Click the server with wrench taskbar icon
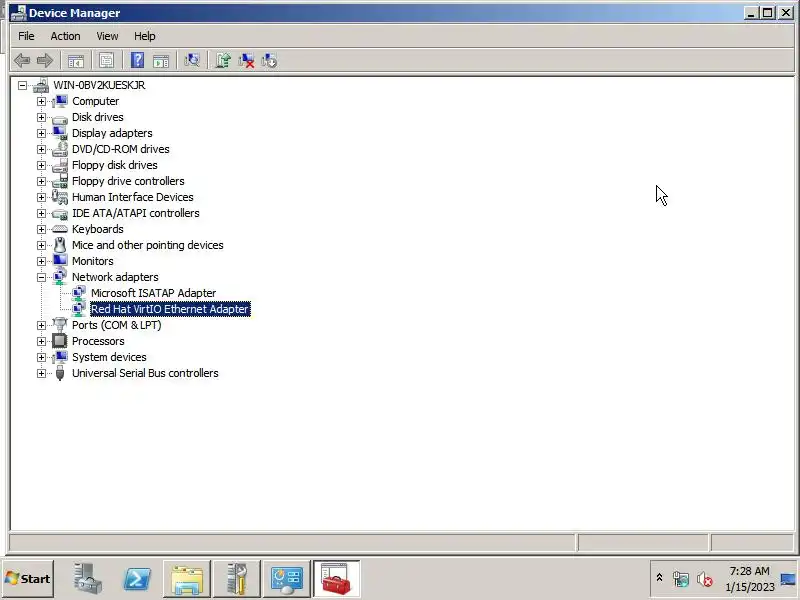The width and height of the screenshot is (800, 600). pyautogui.click(x=237, y=579)
